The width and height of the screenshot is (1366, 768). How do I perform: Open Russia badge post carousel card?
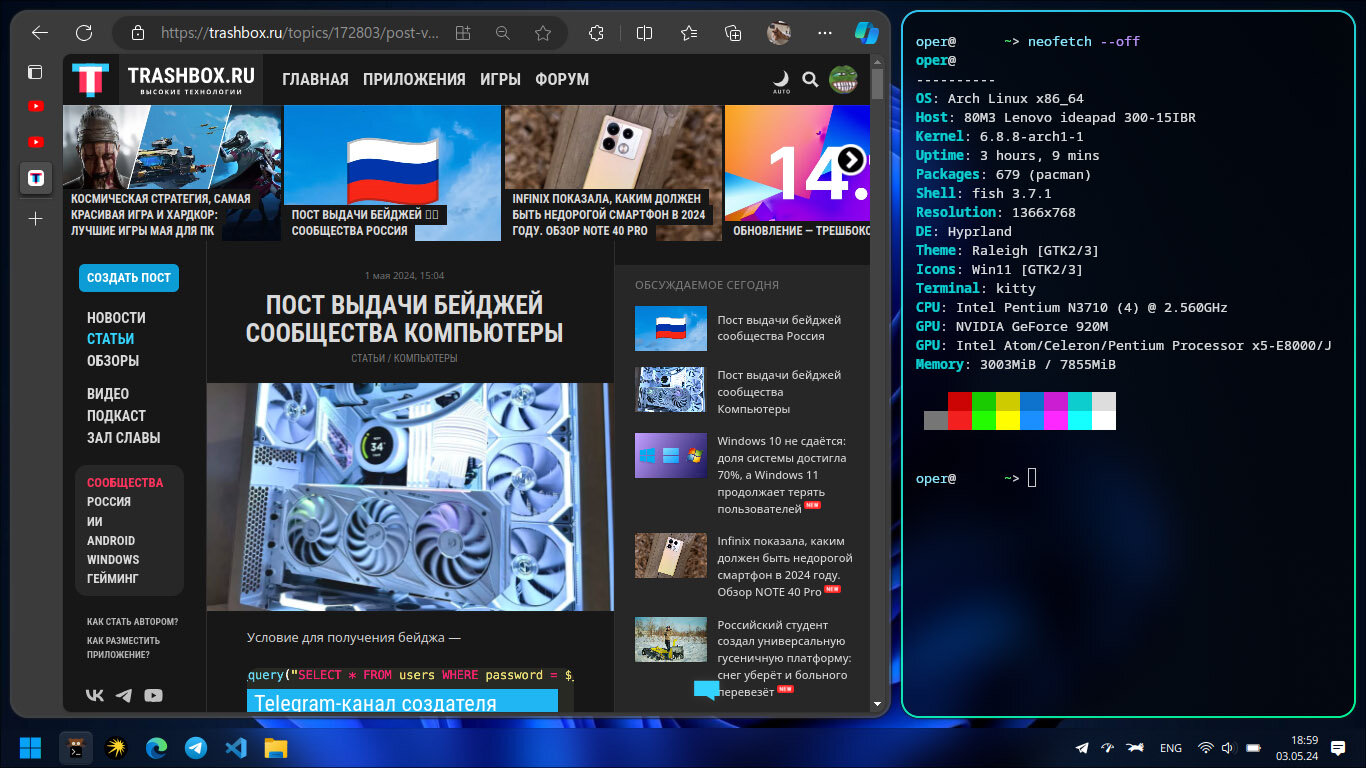coord(392,173)
